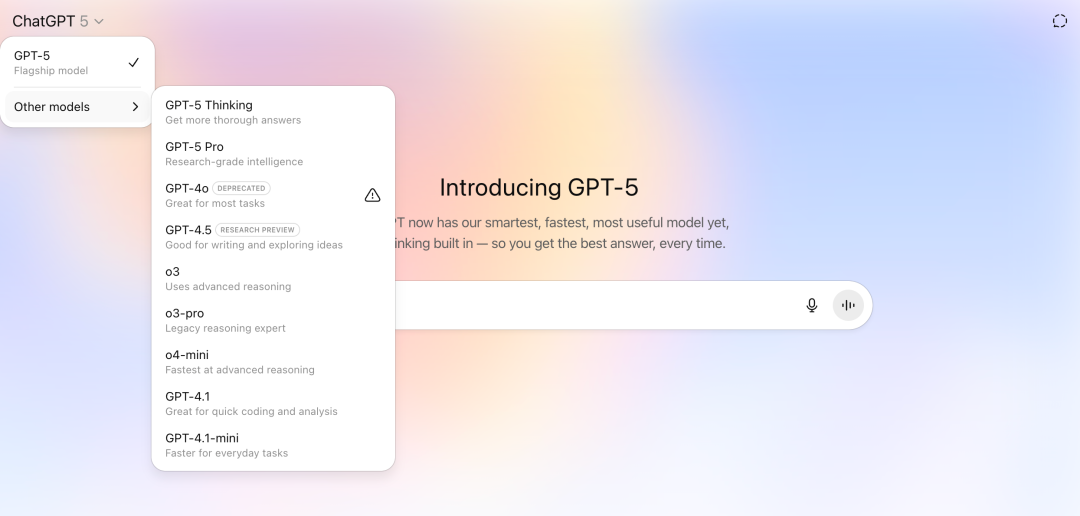
Task: Select GPT-4.5 research preview model
Action: click(x=273, y=237)
